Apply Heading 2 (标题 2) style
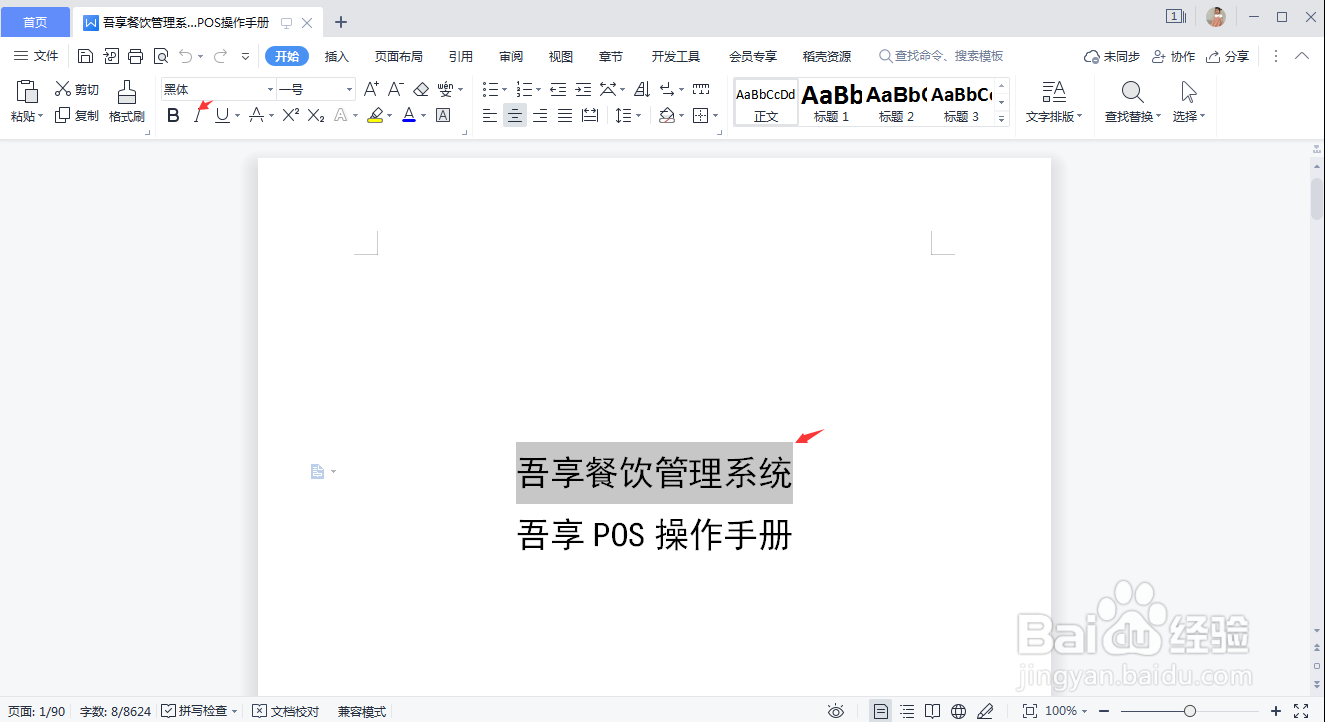 [897, 102]
